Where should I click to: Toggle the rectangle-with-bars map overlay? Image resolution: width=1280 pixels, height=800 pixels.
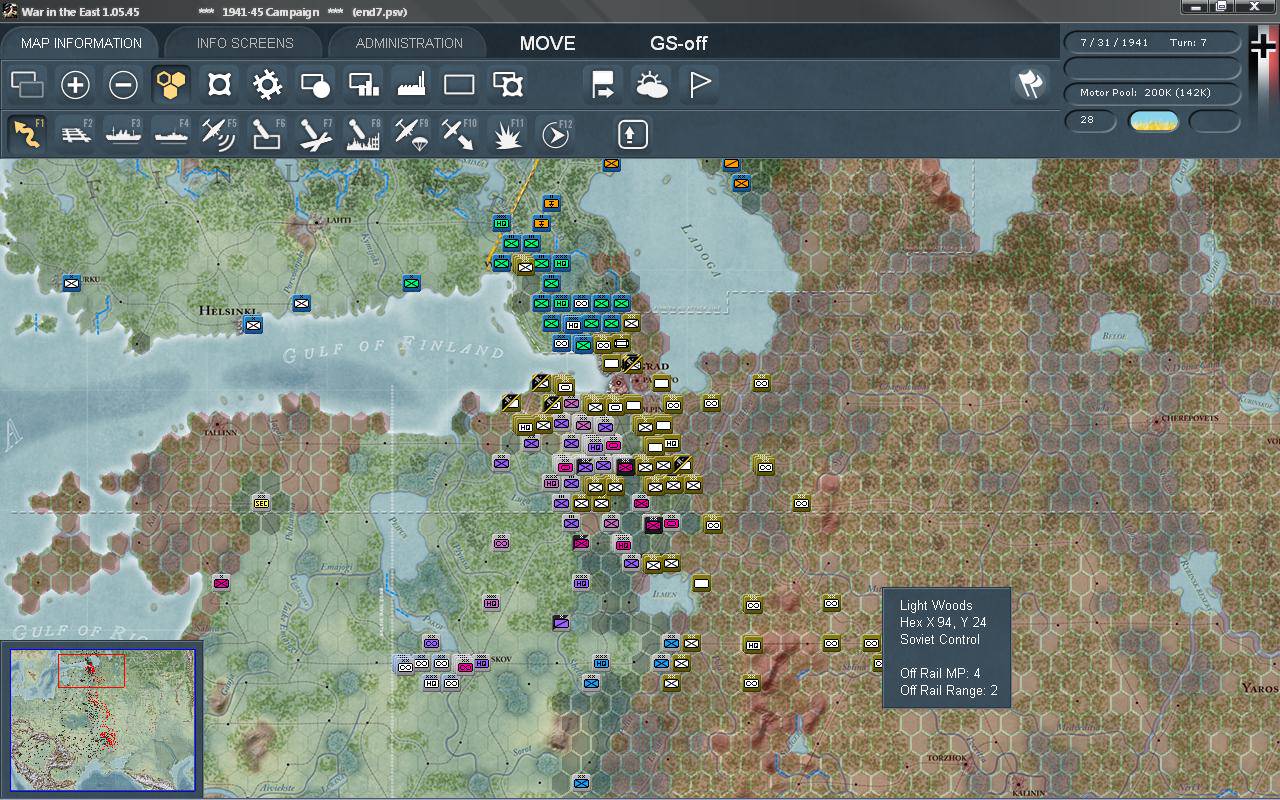[363, 85]
